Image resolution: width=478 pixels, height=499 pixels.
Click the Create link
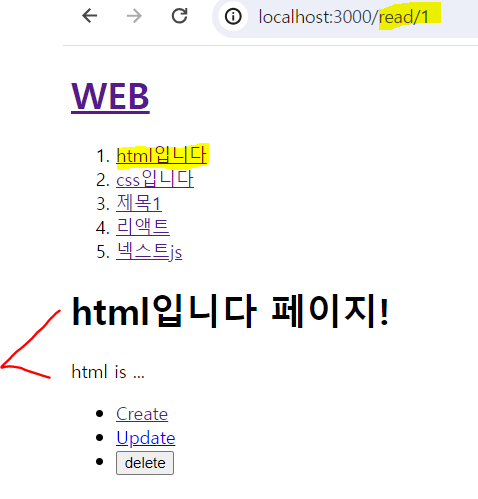tap(142, 414)
